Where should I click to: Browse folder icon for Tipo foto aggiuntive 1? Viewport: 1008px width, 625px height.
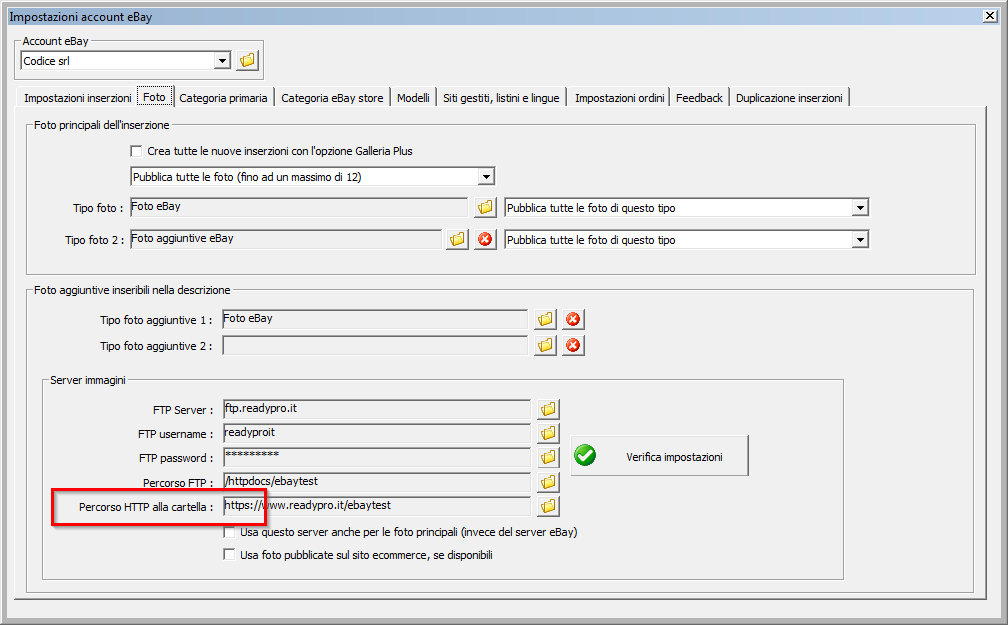click(x=545, y=319)
